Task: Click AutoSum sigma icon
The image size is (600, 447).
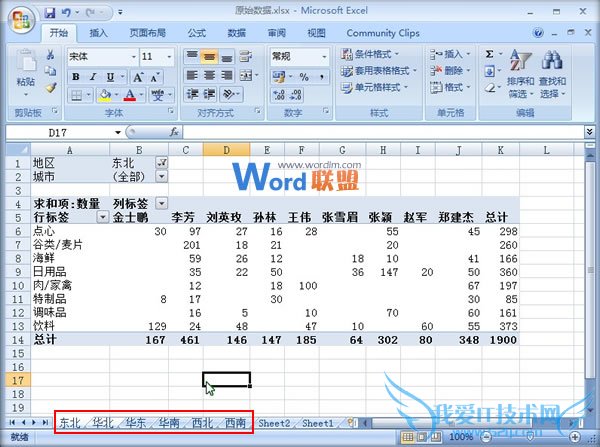Action: pos(489,54)
